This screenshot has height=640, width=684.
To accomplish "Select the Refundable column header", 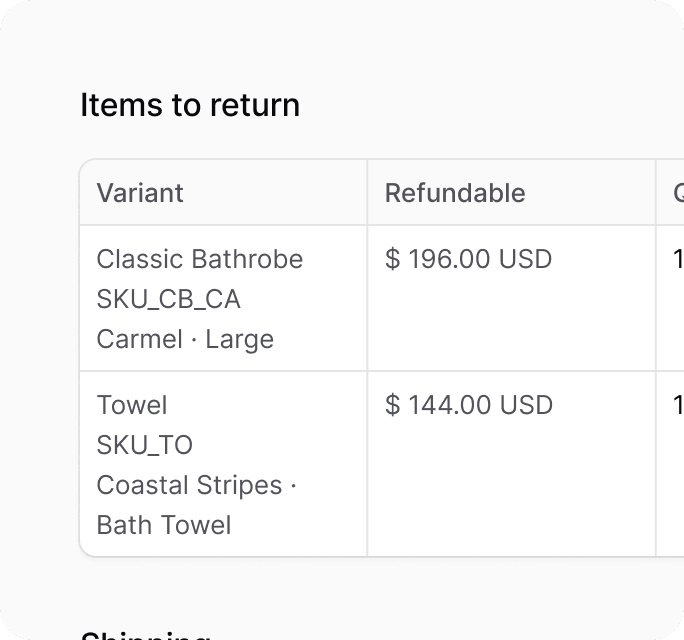I will pos(455,193).
